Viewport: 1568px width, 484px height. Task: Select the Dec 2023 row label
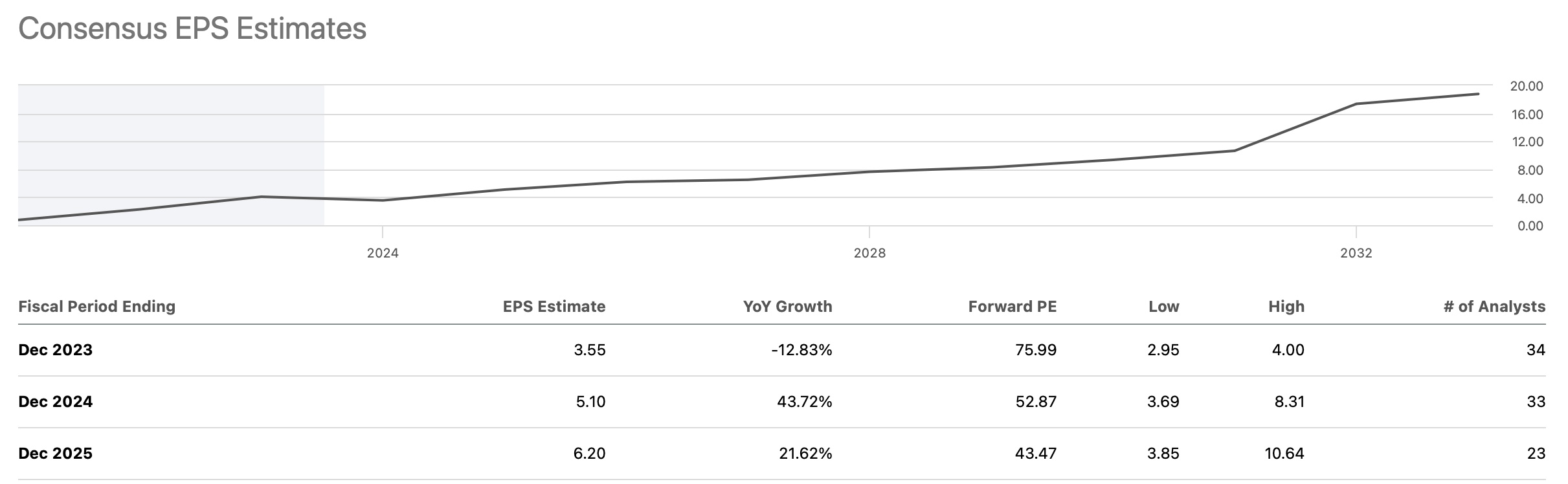56,350
